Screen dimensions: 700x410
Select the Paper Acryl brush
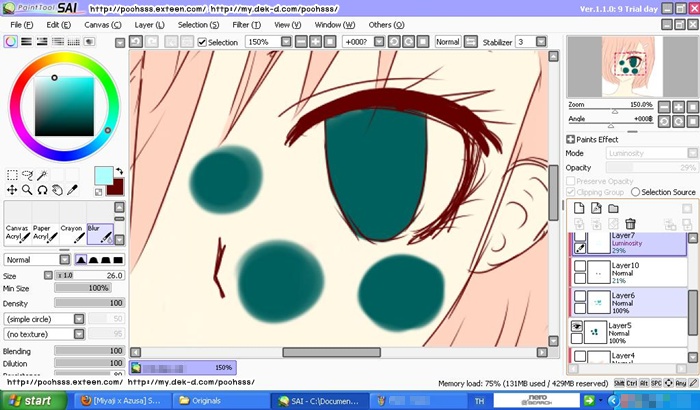coord(45,234)
